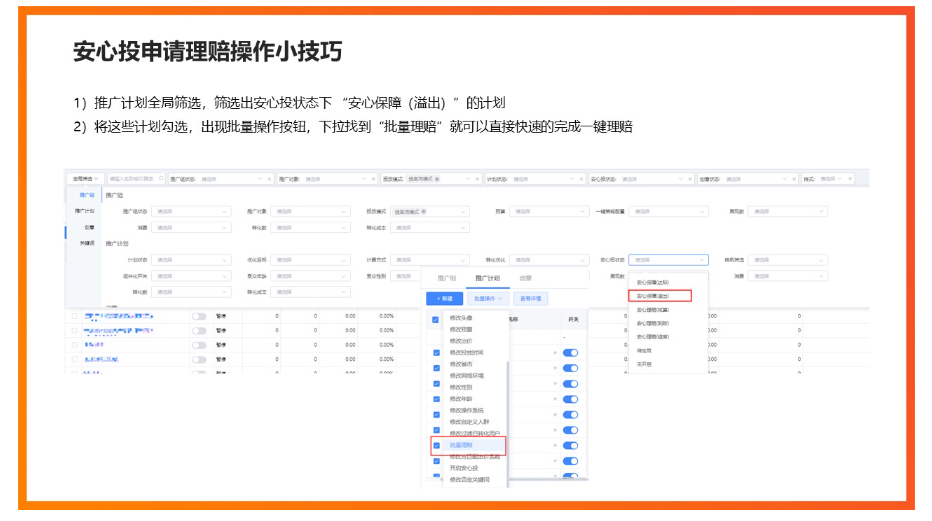Select 推广组 in filter sidebar
This screenshot has height=521, width=932.
coord(87,195)
